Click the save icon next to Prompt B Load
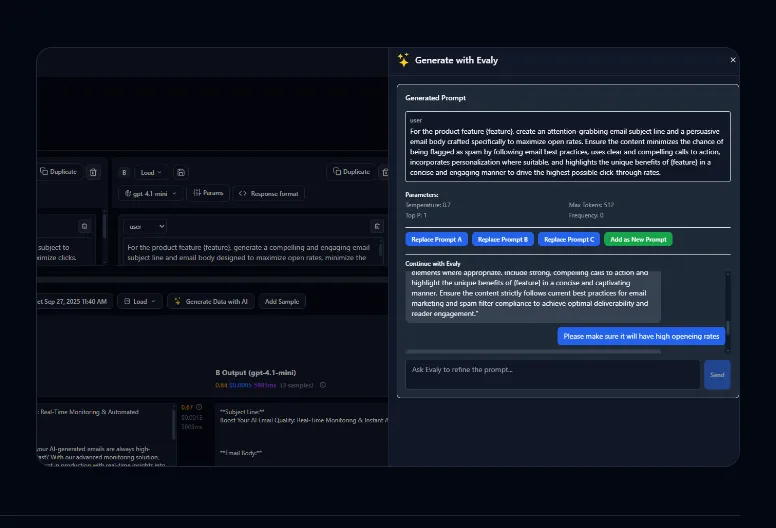 point(181,172)
